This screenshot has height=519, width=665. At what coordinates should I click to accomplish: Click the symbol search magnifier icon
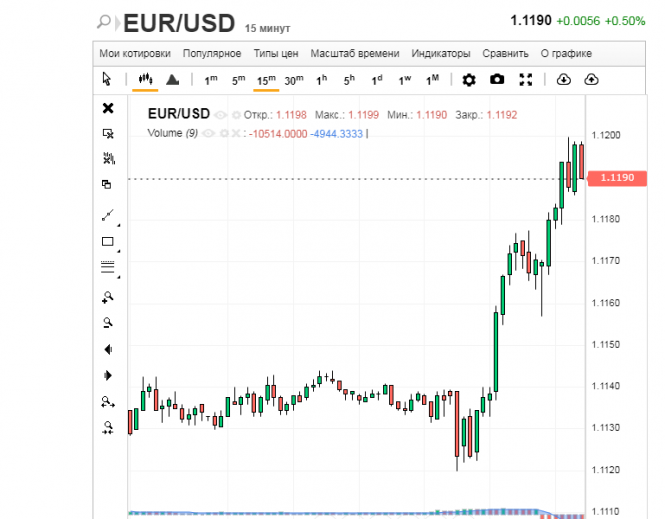coord(103,21)
